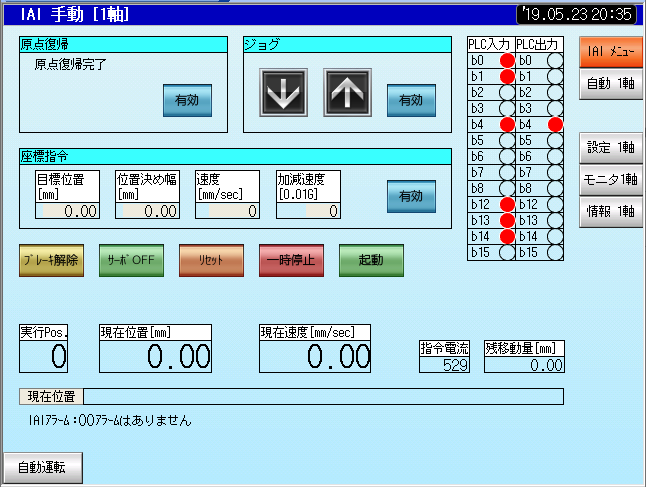Image resolution: width=646 pixels, height=487 pixels.
Task: Click PLC出力 b2 indicator lamp
Action: (555, 92)
